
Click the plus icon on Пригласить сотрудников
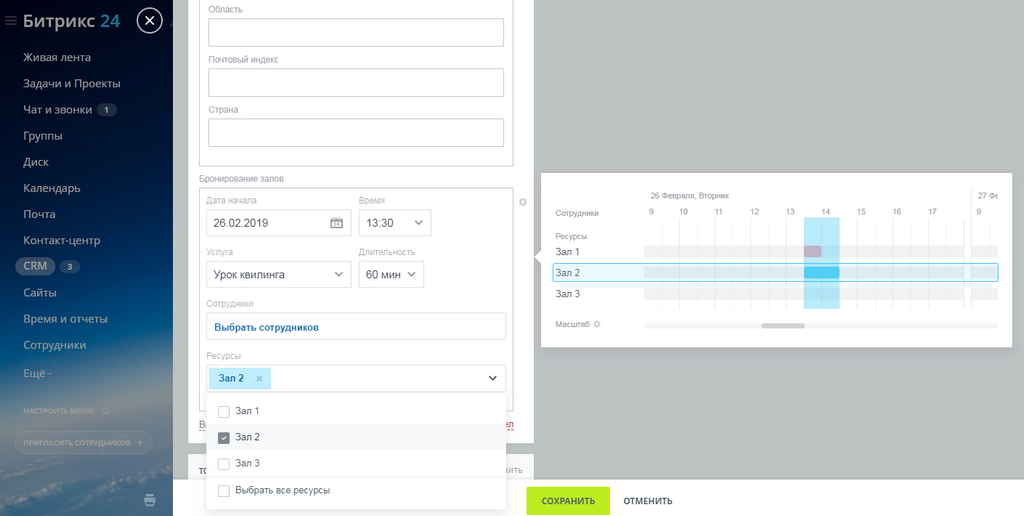pos(140,442)
